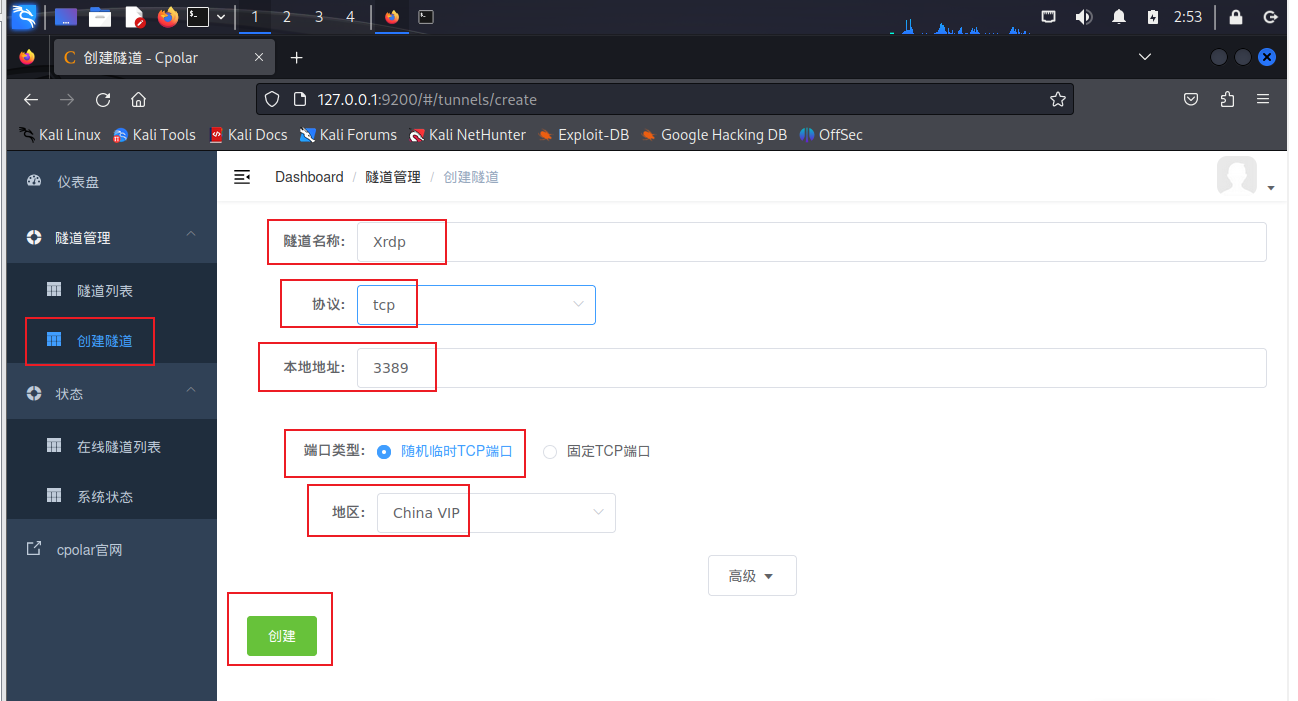This screenshot has height=701, width=1298.
Task: Go to Firefox home page icon
Action: coord(138,99)
